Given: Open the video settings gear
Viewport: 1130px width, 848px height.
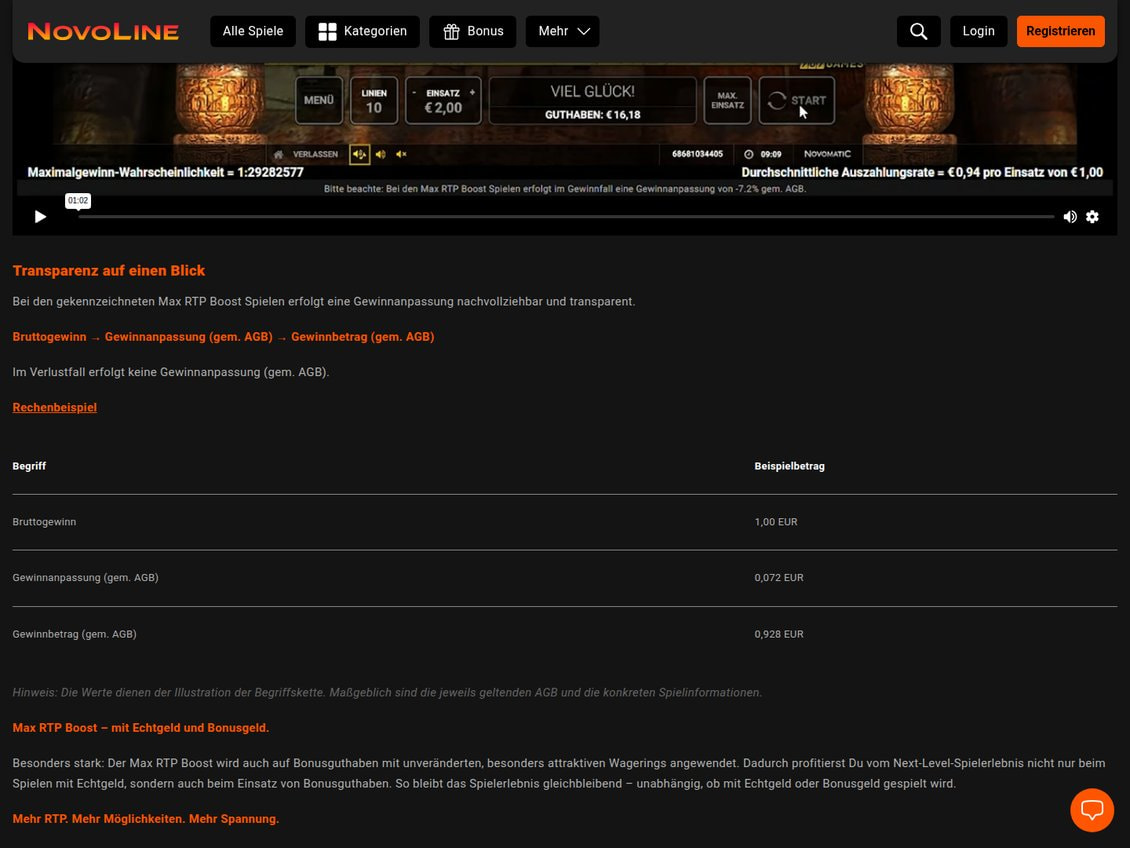Looking at the screenshot, I should (x=1093, y=217).
